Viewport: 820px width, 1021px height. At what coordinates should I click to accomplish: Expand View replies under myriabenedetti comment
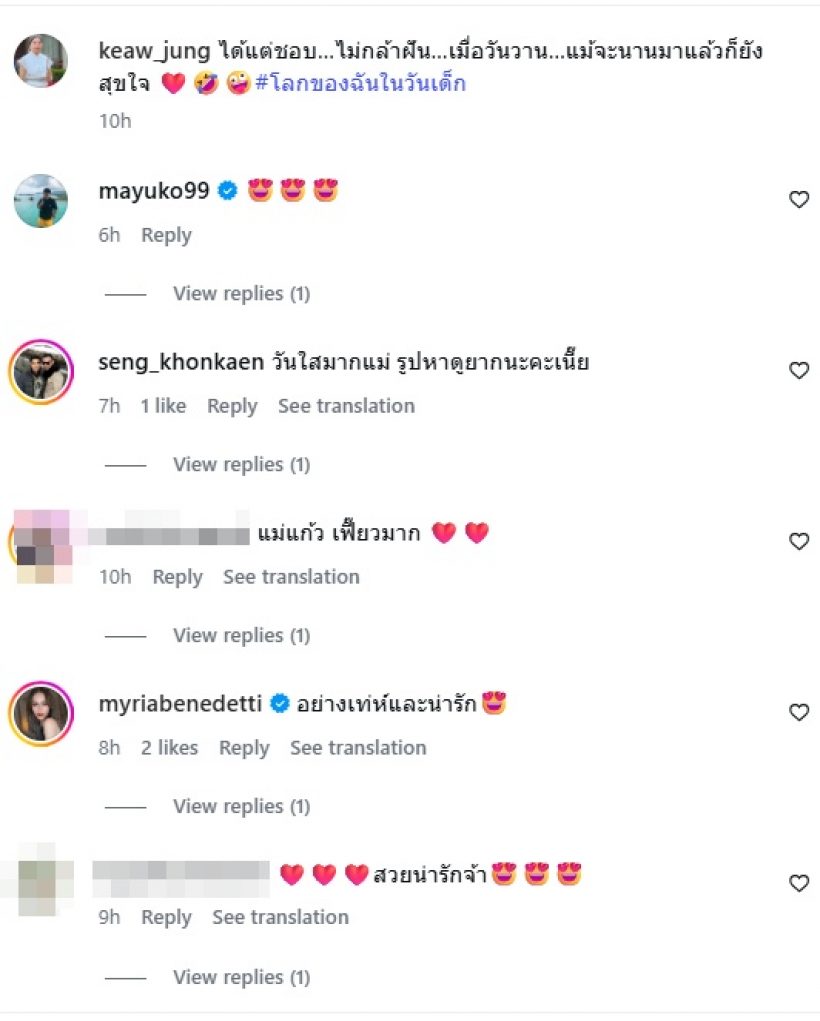[x=241, y=806]
